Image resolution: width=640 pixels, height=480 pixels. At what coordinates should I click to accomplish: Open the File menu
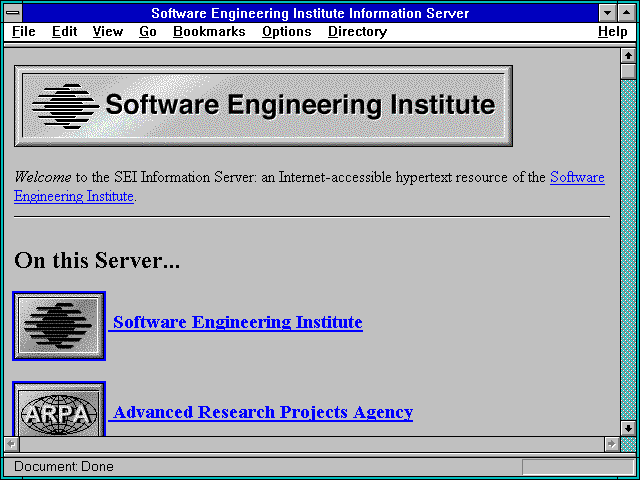pyautogui.click(x=24, y=32)
